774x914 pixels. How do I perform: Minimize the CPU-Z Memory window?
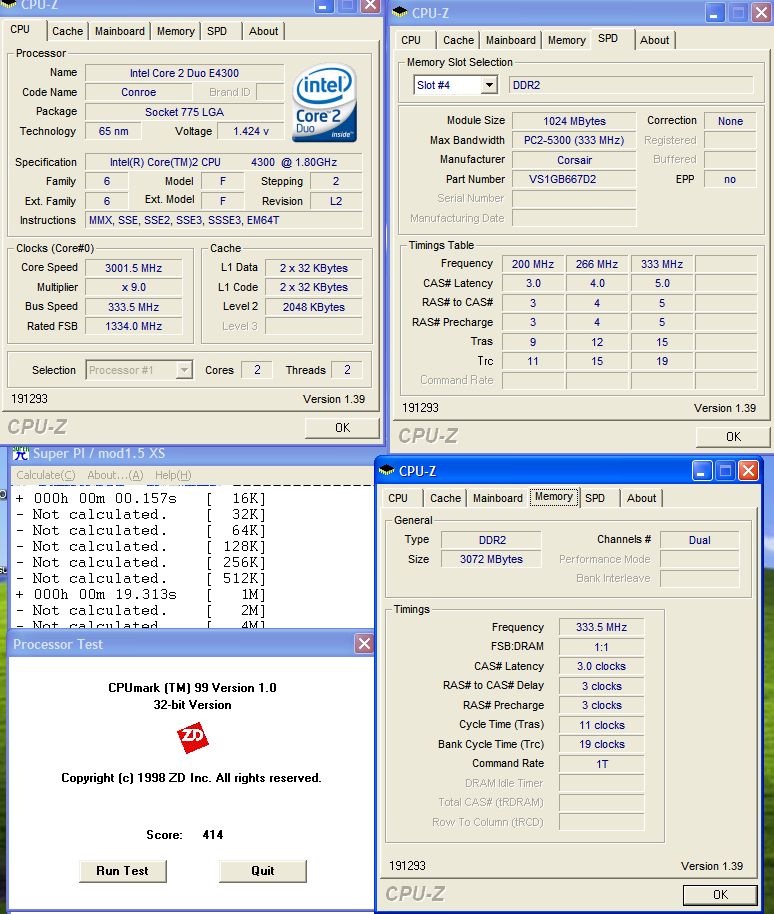point(702,470)
